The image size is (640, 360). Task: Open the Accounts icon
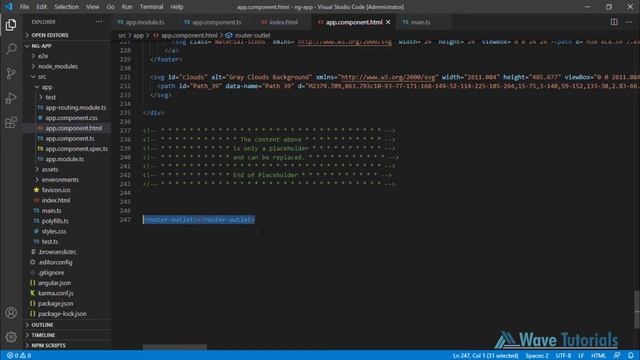tap(11, 313)
